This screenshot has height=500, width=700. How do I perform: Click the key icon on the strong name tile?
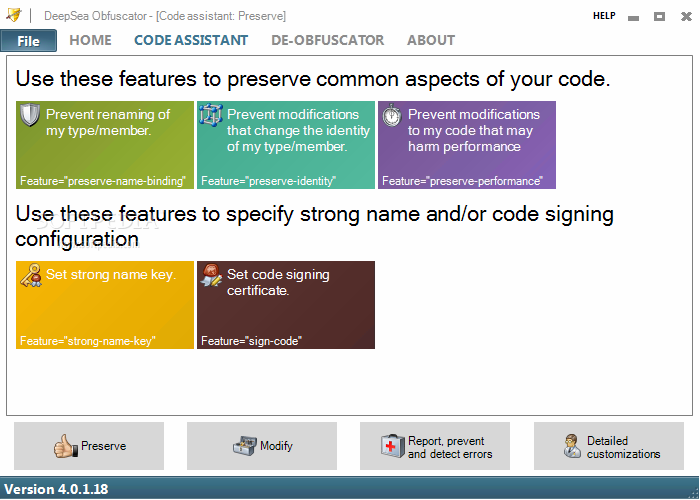tap(31, 275)
